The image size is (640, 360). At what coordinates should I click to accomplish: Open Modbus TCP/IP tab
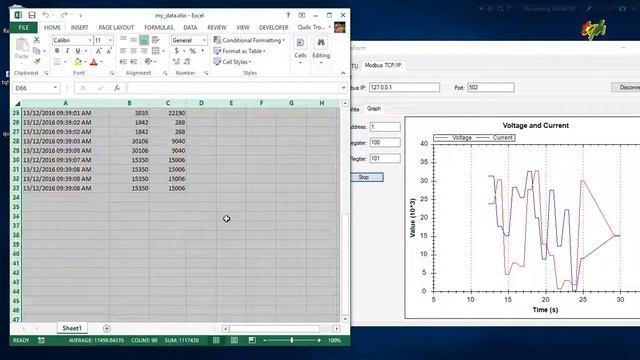pyautogui.click(x=382, y=65)
